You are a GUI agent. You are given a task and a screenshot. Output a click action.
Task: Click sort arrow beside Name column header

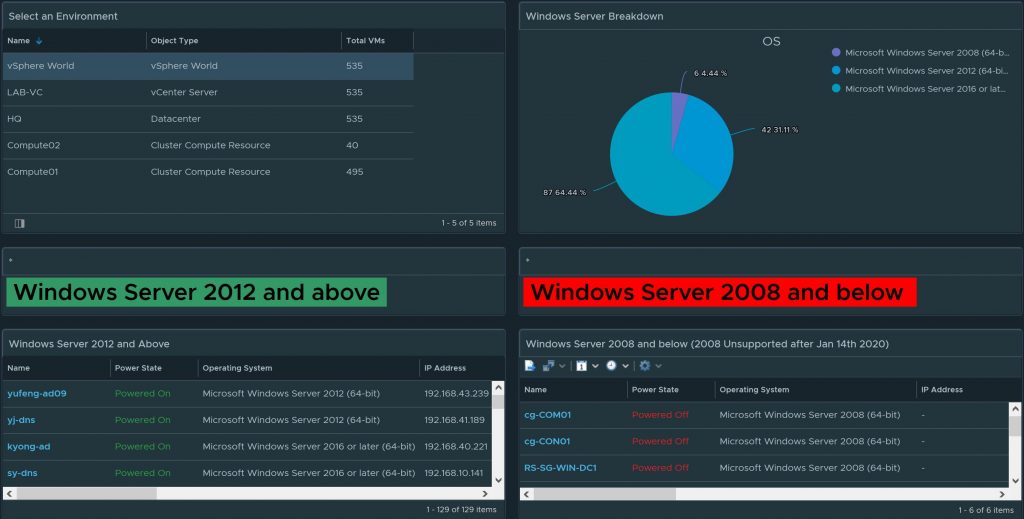(39, 41)
